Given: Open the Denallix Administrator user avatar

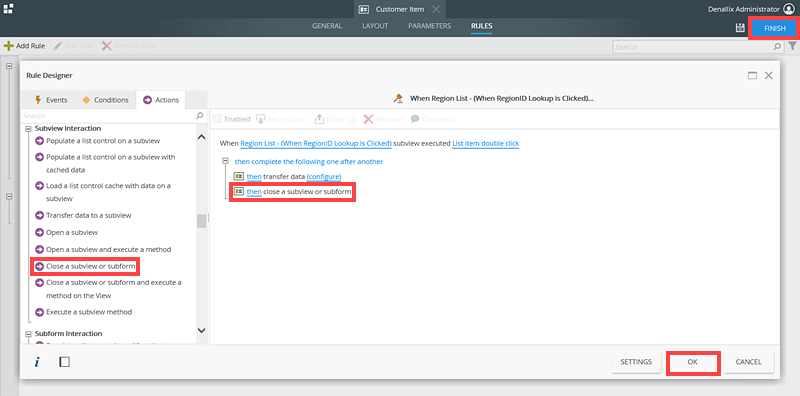Looking at the screenshot, I should [x=789, y=9].
